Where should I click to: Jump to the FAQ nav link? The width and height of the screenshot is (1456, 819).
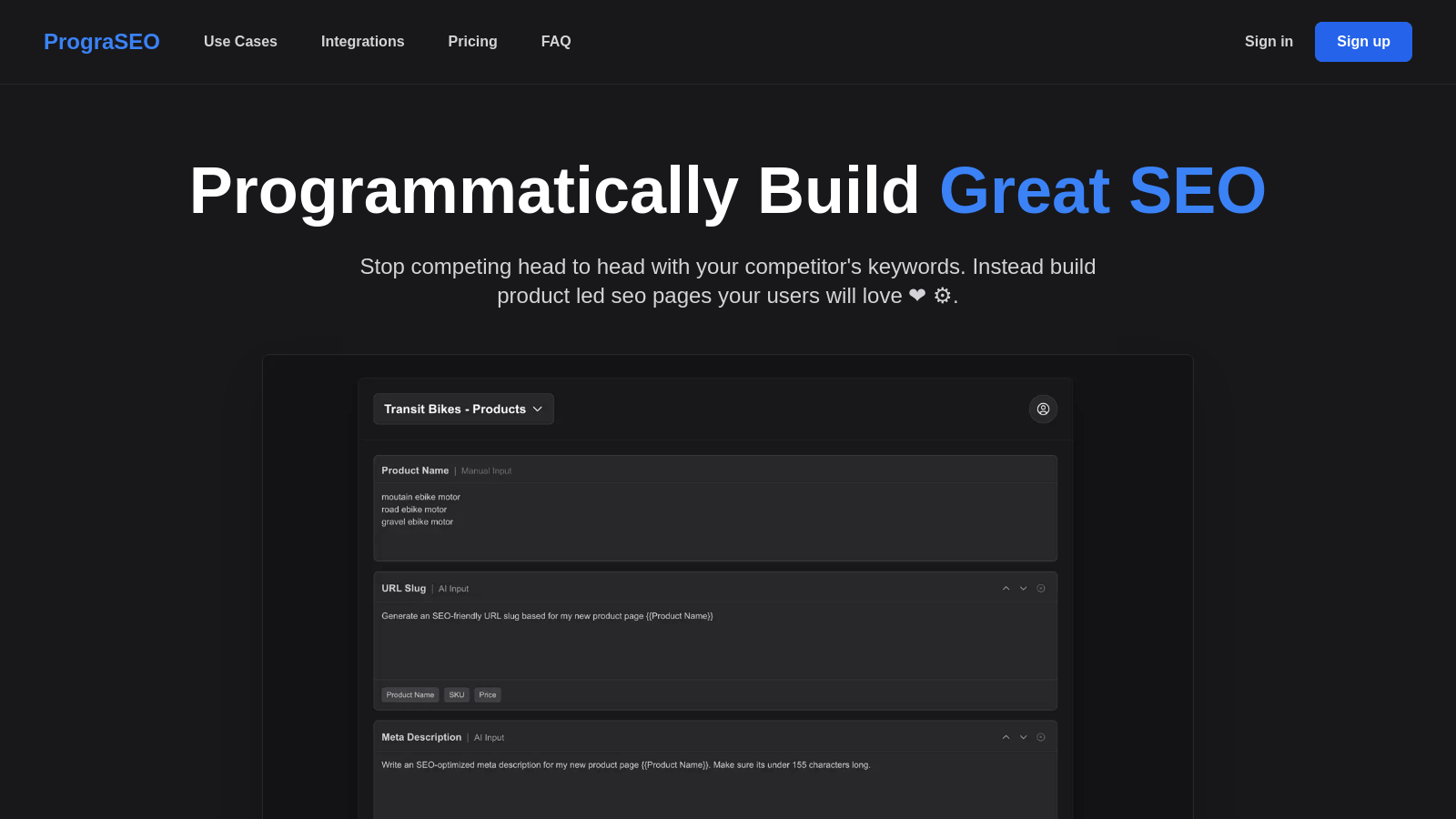click(x=556, y=42)
